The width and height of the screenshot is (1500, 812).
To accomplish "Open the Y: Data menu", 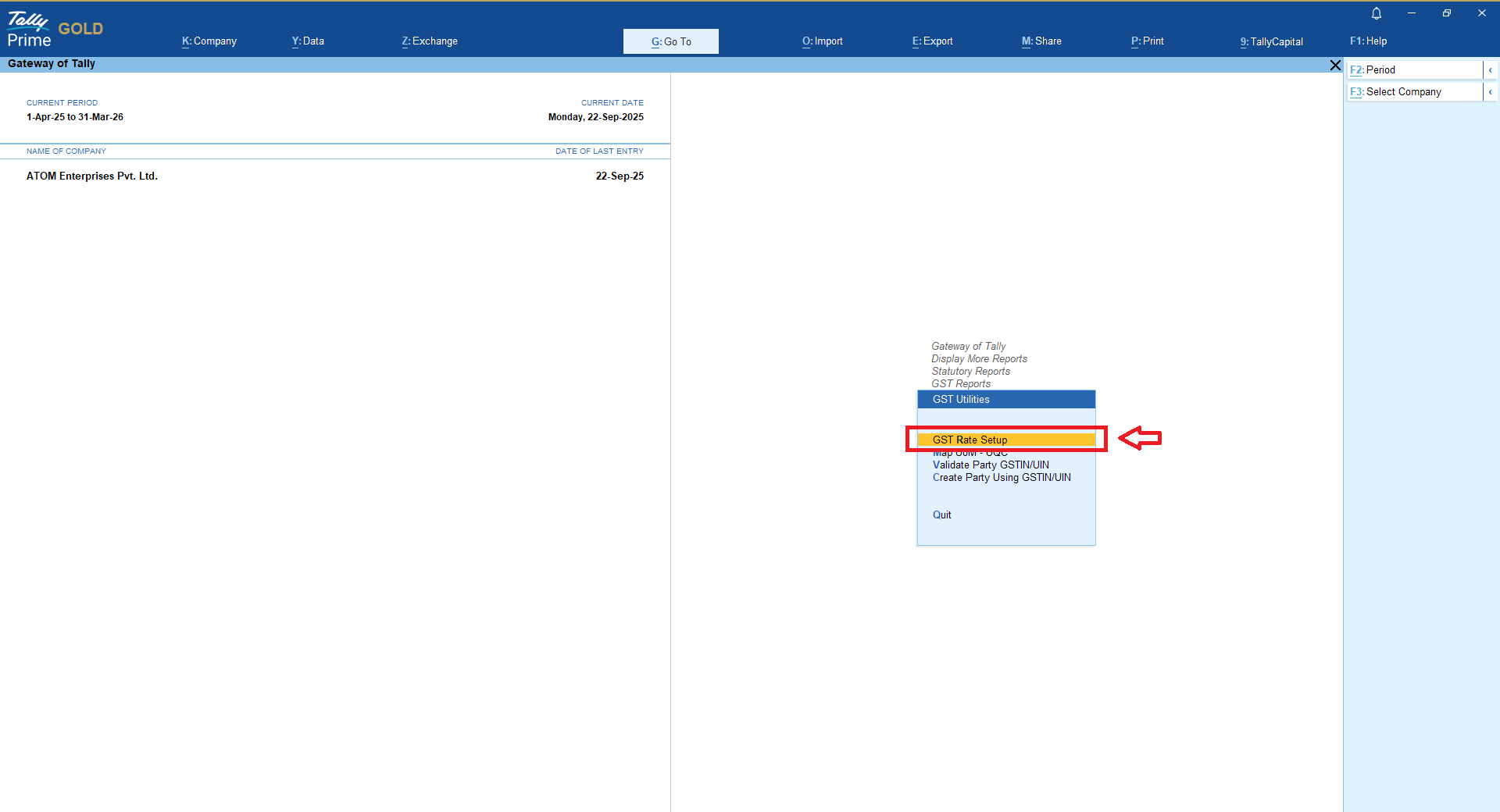I will [308, 41].
